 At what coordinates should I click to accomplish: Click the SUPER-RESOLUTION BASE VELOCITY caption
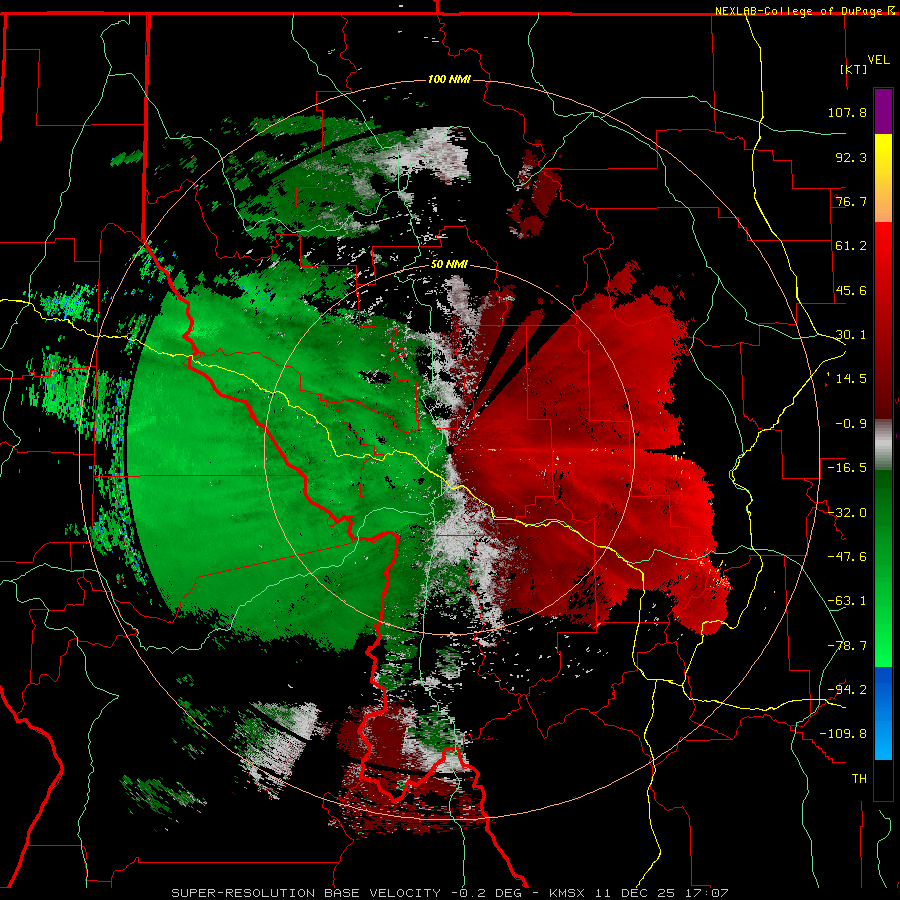[306, 893]
